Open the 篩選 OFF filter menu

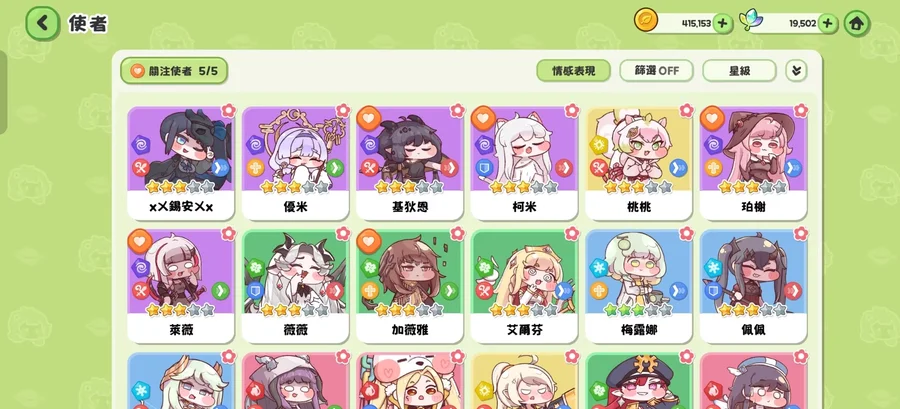656,71
